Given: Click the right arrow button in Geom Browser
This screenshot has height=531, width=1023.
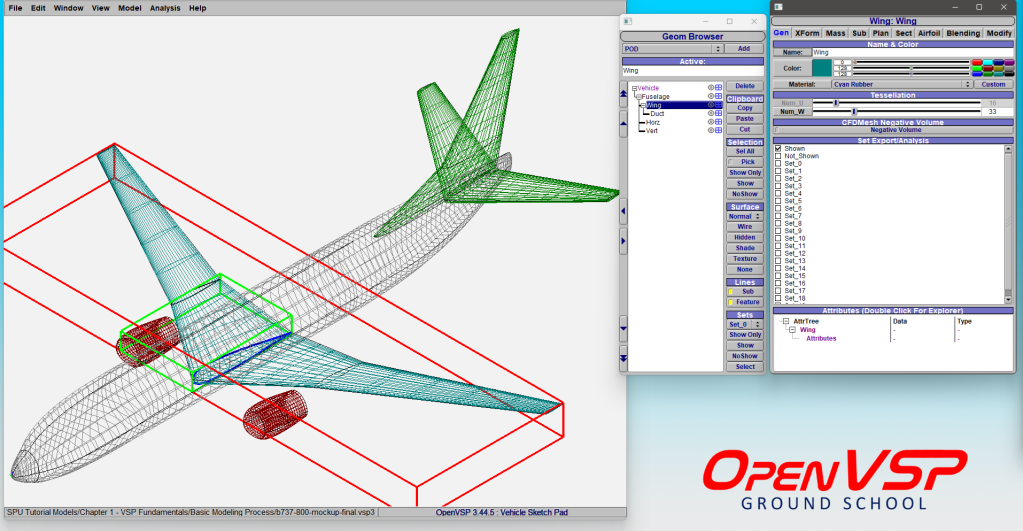Looking at the screenshot, I should tap(624, 241).
